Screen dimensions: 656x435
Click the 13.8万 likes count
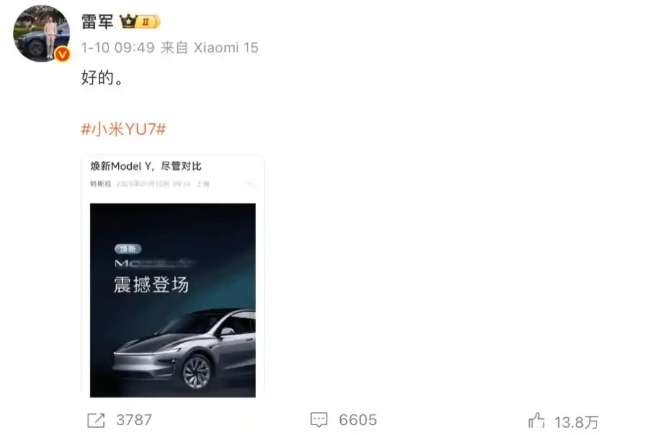coord(577,422)
